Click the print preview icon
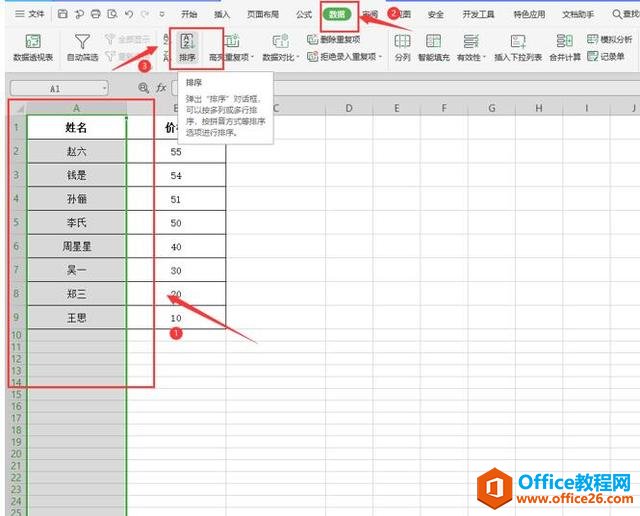640x516 pixels. pos(112,14)
